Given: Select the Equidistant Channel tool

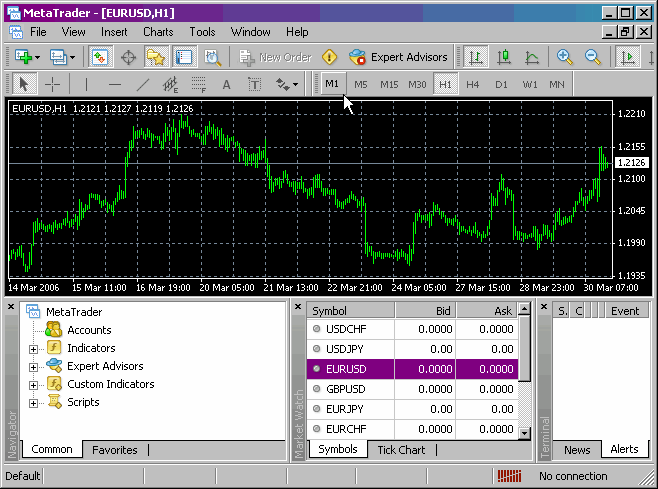Looking at the screenshot, I should click(x=170, y=84).
